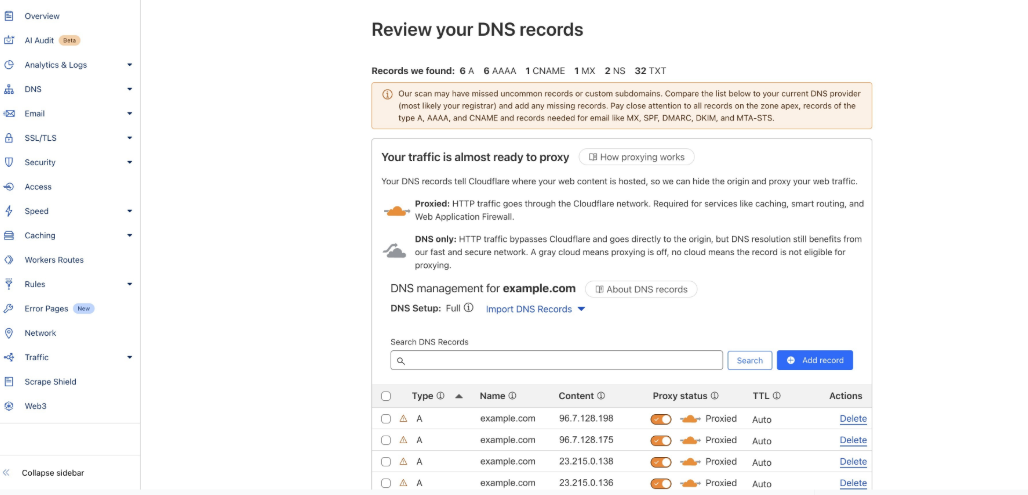The height and width of the screenshot is (495, 1028).
Task: Select all records with header checkbox
Action: point(386,396)
